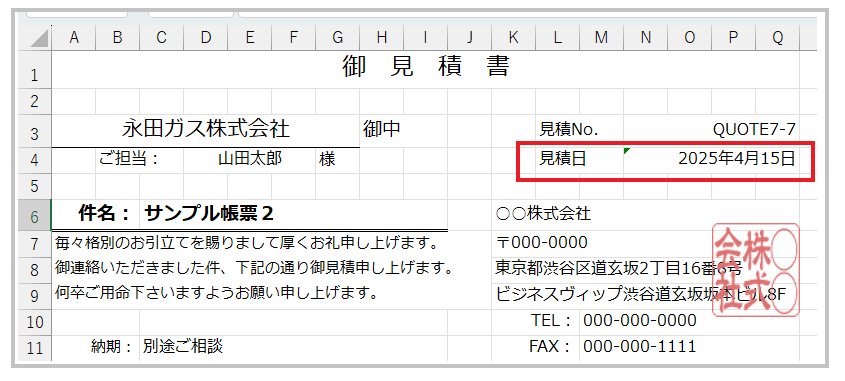845x381 pixels.
Task: Click the green error indicator on date cell
Action: tap(627, 151)
